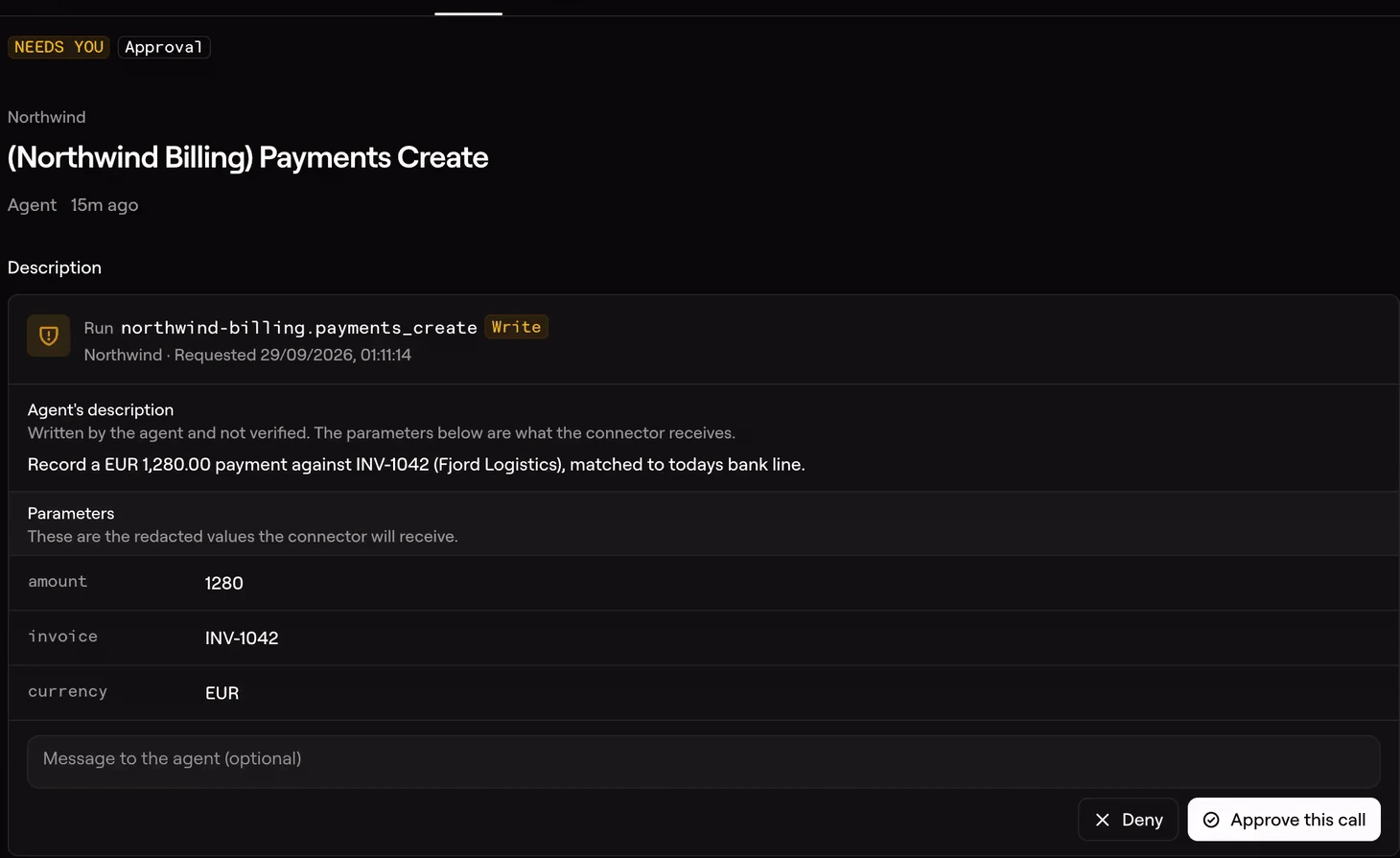Select the Northwind workspace label above the title
This screenshot has height=858, width=1400.
pos(46,117)
